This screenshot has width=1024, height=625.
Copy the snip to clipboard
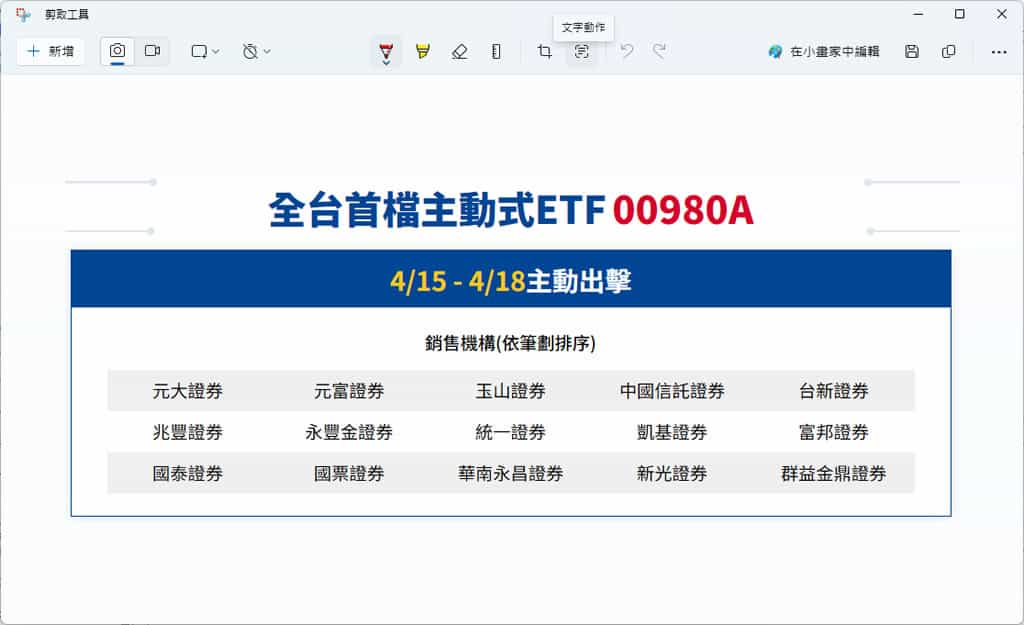click(x=949, y=51)
